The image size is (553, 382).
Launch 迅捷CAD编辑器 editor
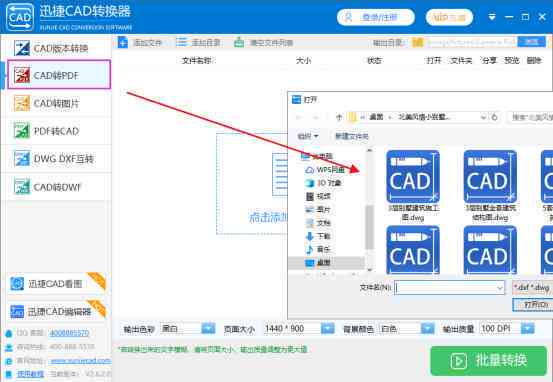pyautogui.click(x=56, y=311)
